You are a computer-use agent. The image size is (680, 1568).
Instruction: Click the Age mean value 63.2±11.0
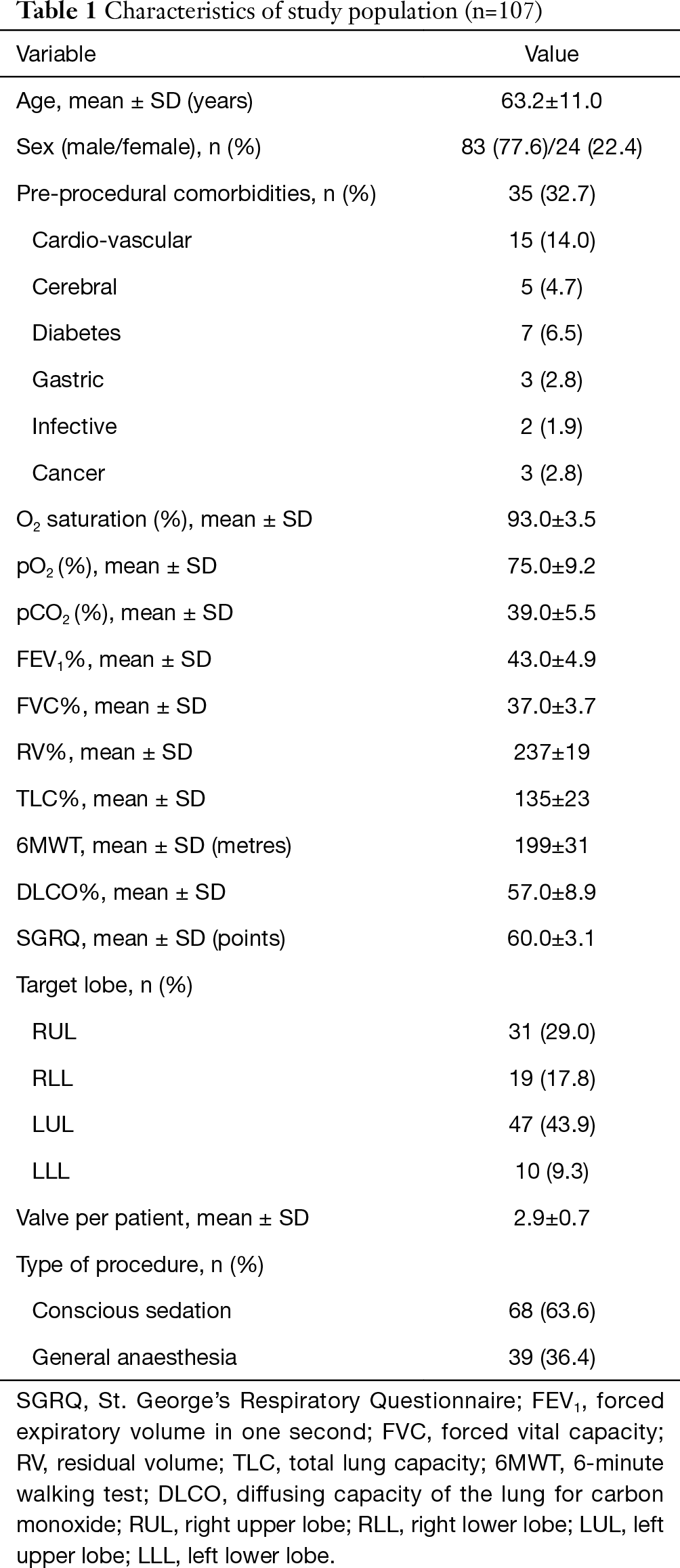[x=551, y=101]
